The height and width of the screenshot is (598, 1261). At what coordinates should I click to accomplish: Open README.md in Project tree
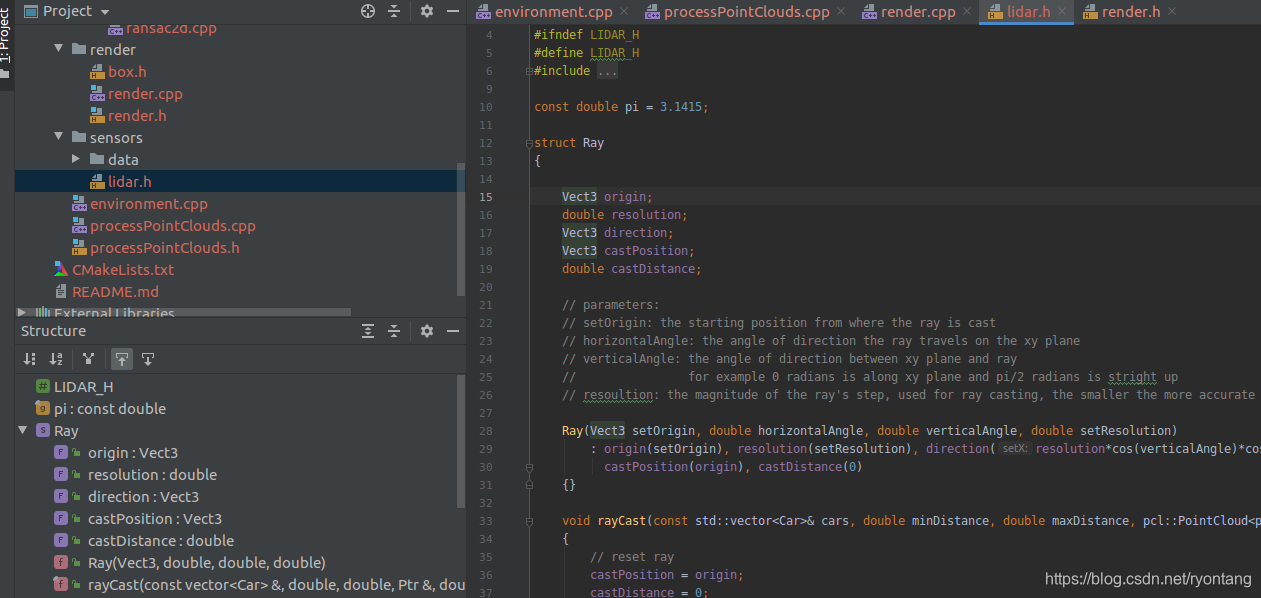click(x=115, y=291)
